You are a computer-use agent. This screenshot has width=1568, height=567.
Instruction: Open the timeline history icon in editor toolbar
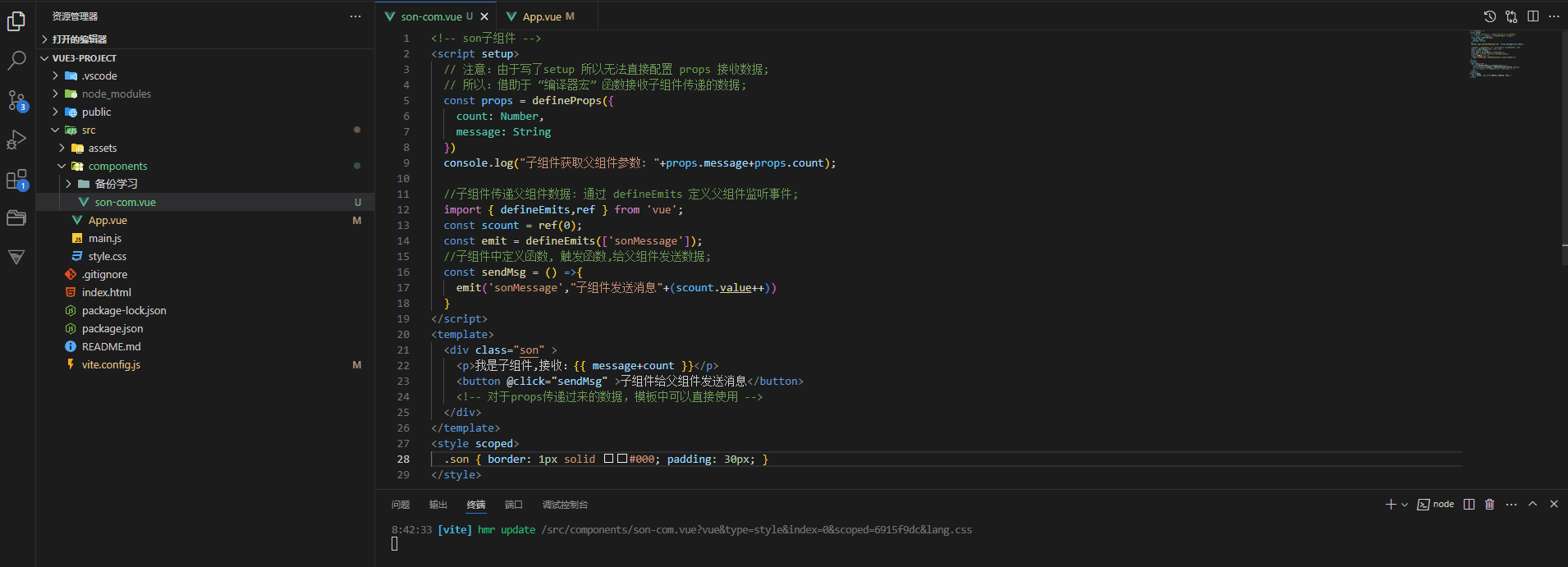click(x=1490, y=16)
